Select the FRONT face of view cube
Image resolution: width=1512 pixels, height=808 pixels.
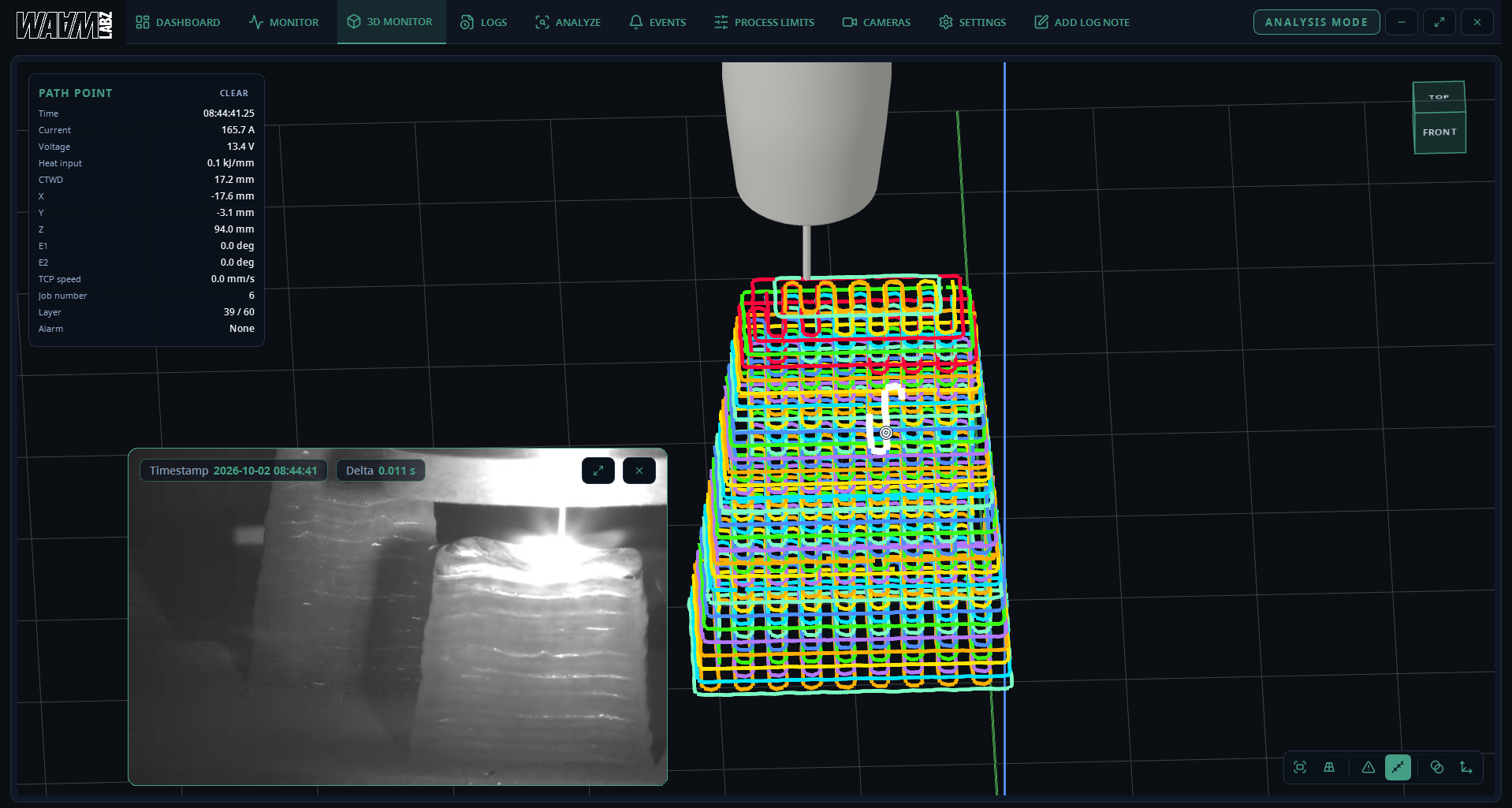1439,132
